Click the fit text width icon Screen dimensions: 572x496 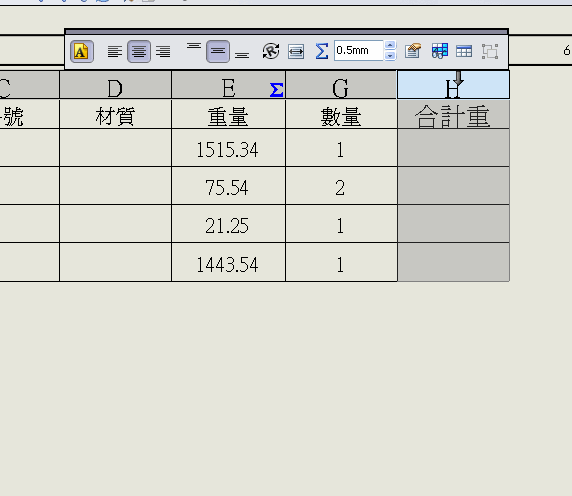tap(296, 51)
